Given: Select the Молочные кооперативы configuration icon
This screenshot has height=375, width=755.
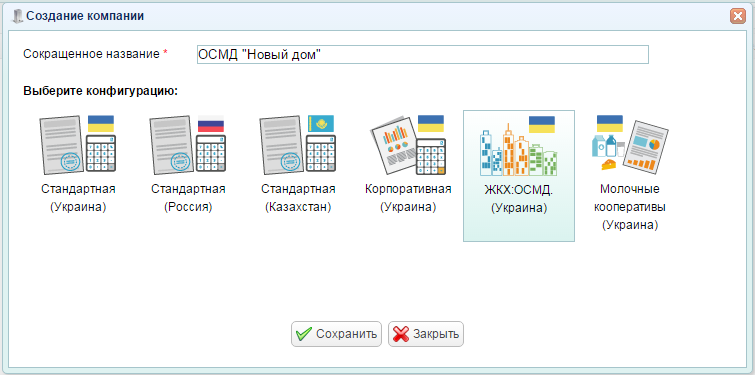Looking at the screenshot, I should pos(630,144).
